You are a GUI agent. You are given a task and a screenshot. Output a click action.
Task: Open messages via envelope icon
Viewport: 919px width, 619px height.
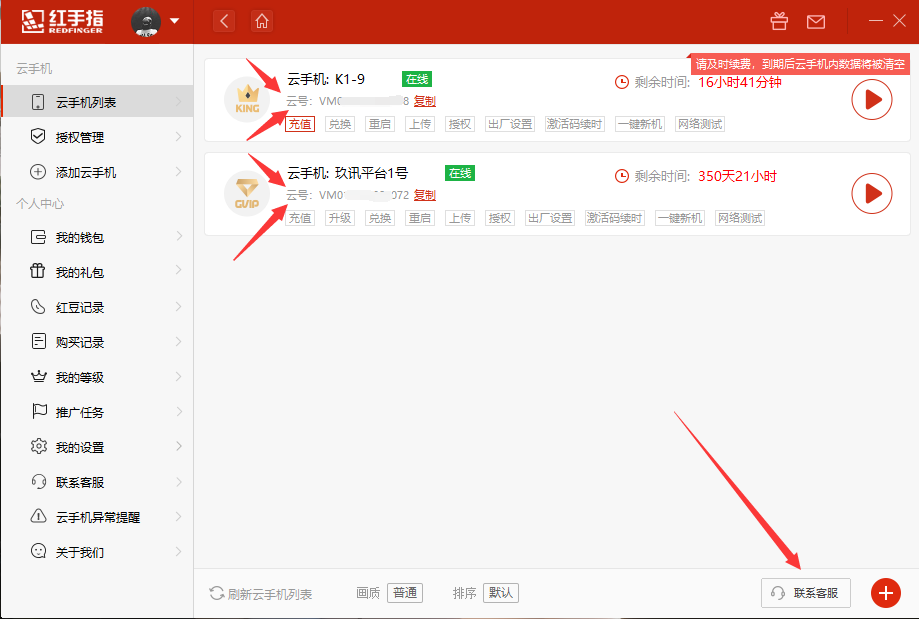point(816,21)
